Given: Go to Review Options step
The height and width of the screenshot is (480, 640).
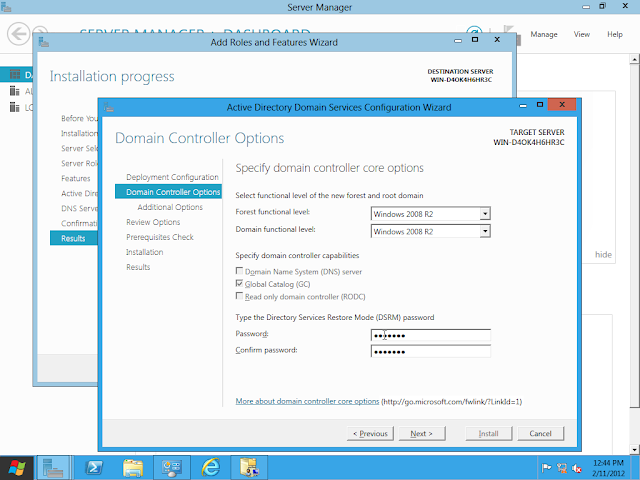Looking at the screenshot, I should pos(153,222).
